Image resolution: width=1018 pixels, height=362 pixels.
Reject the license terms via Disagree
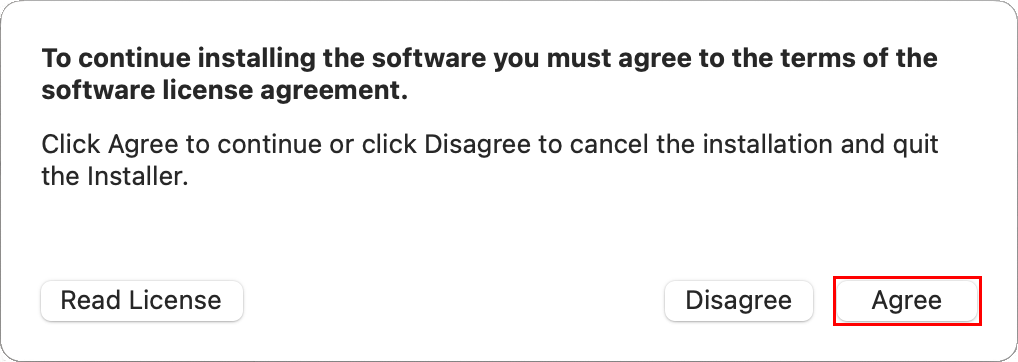click(x=739, y=300)
